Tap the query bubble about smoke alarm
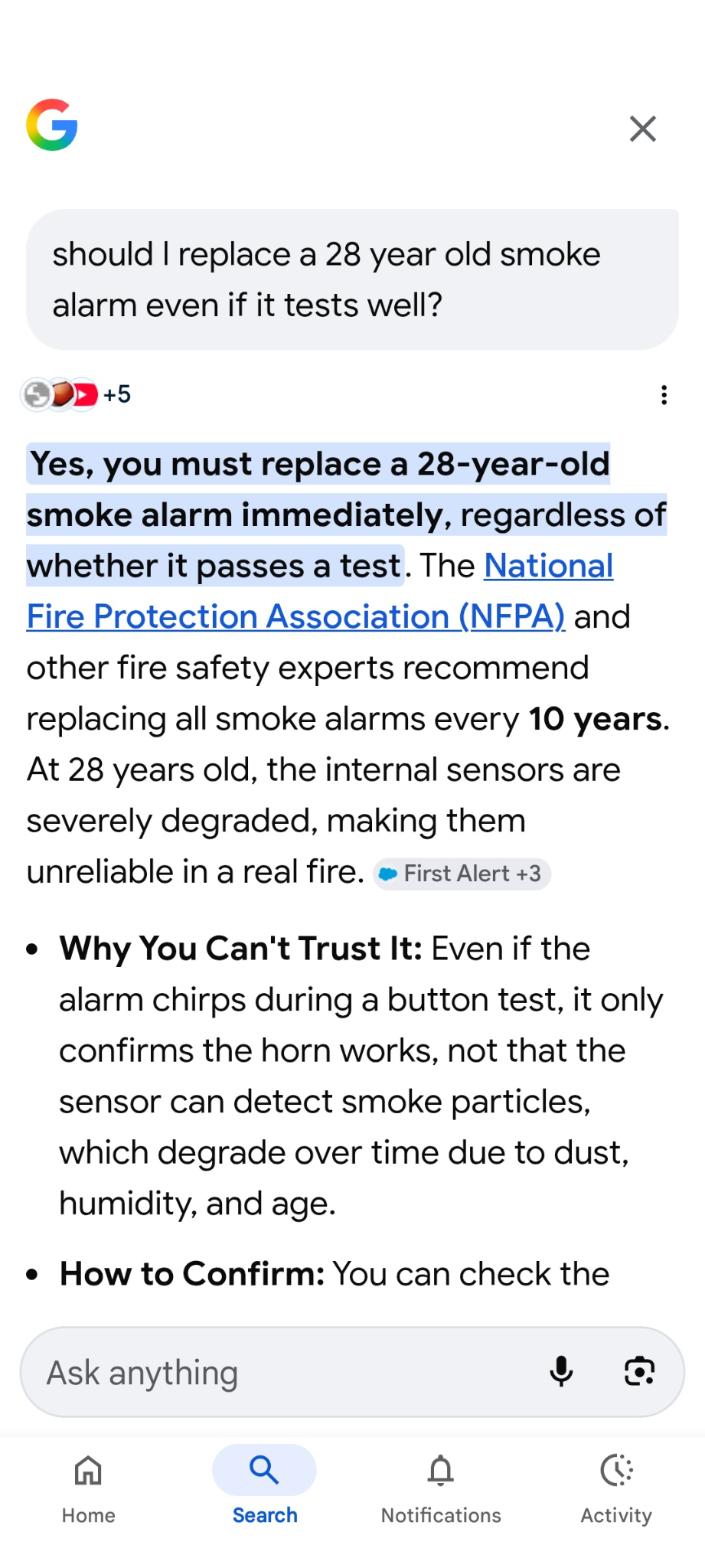 (x=352, y=279)
